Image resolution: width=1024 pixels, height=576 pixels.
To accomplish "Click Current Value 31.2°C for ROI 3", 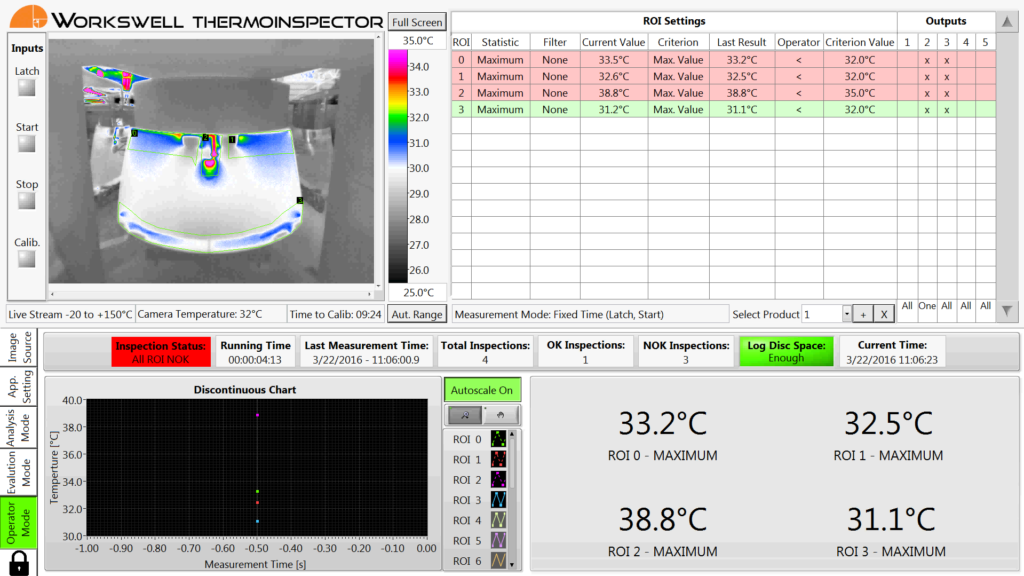I will click(614, 110).
